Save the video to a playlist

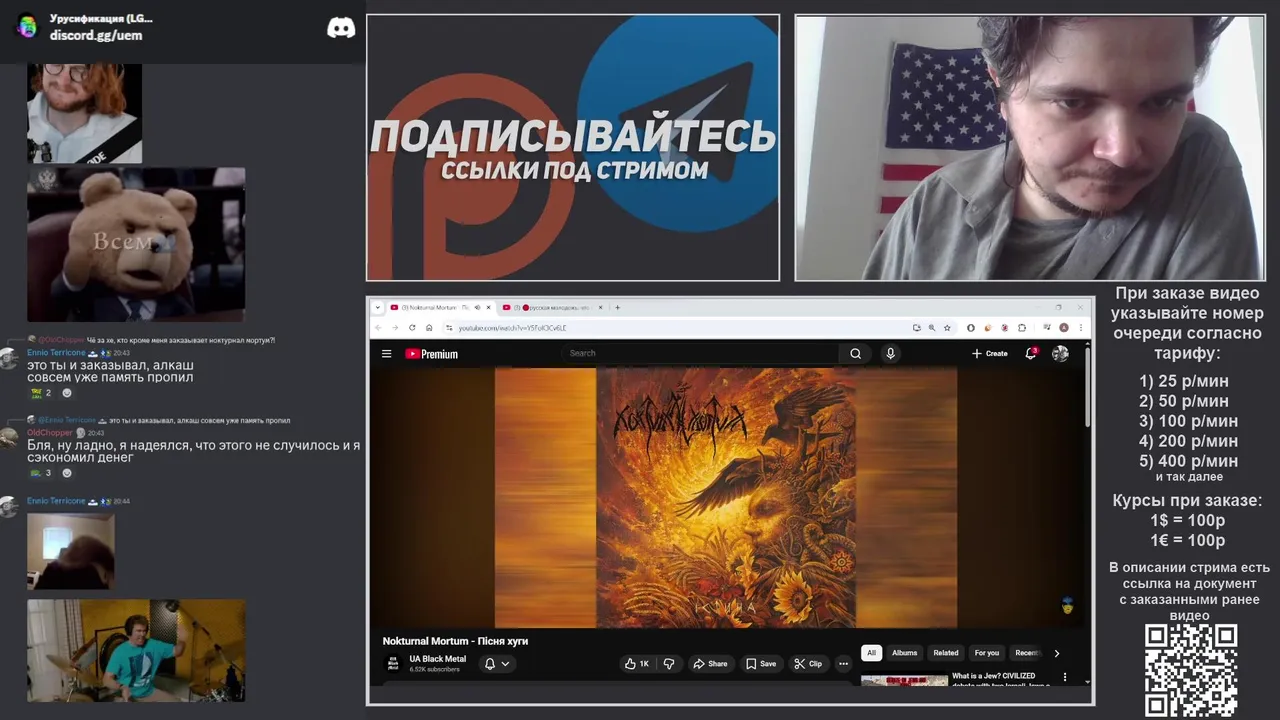pyautogui.click(x=760, y=663)
